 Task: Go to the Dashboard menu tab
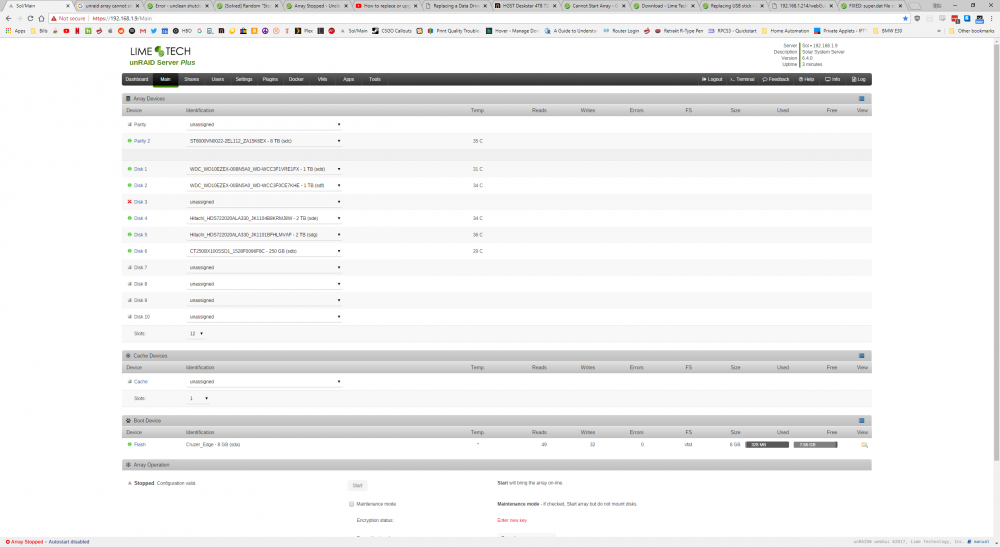coord(137,80)
